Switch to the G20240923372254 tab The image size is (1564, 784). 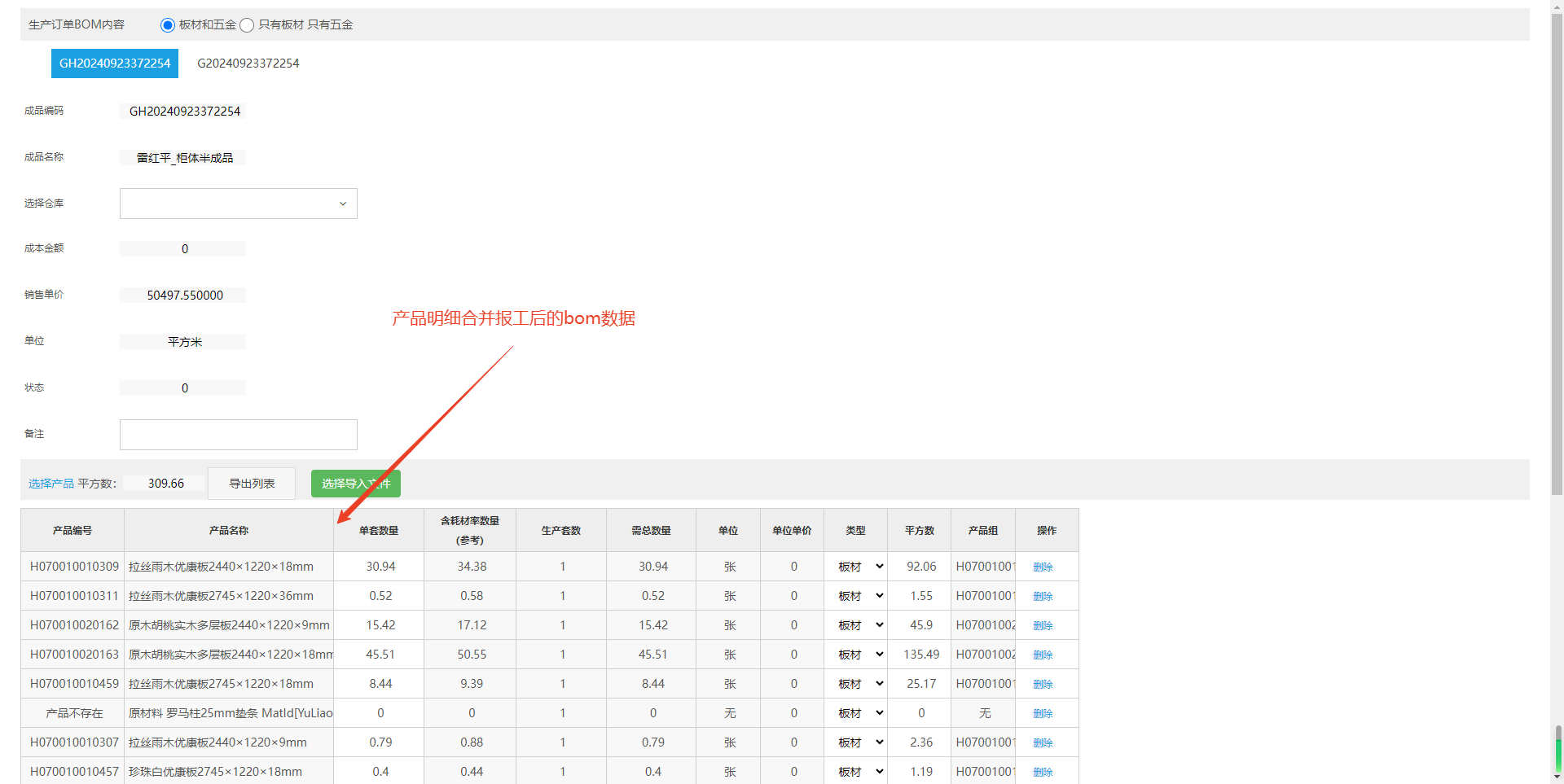248,64
